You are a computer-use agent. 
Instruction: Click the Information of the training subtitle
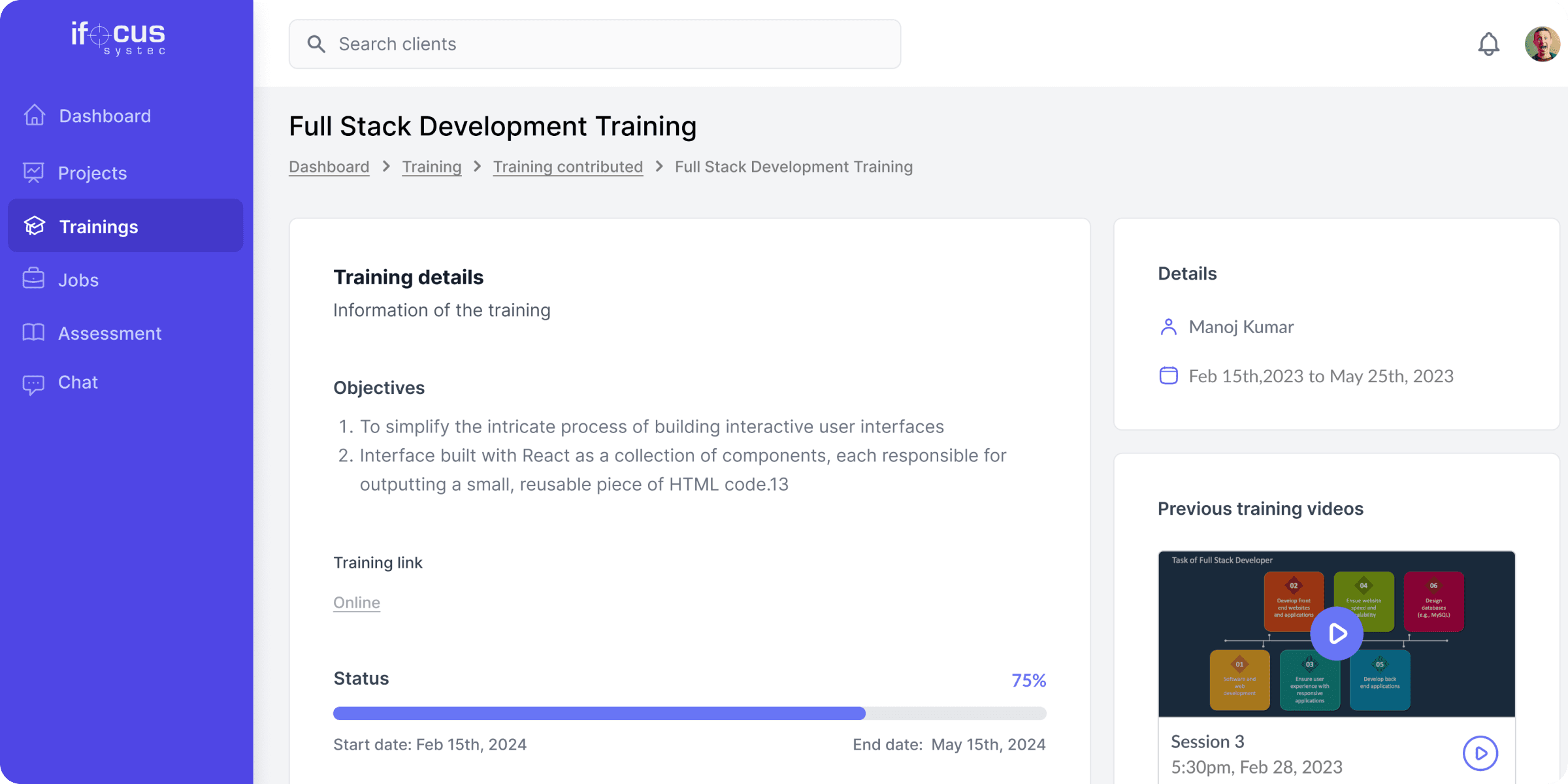pos(442,310)
